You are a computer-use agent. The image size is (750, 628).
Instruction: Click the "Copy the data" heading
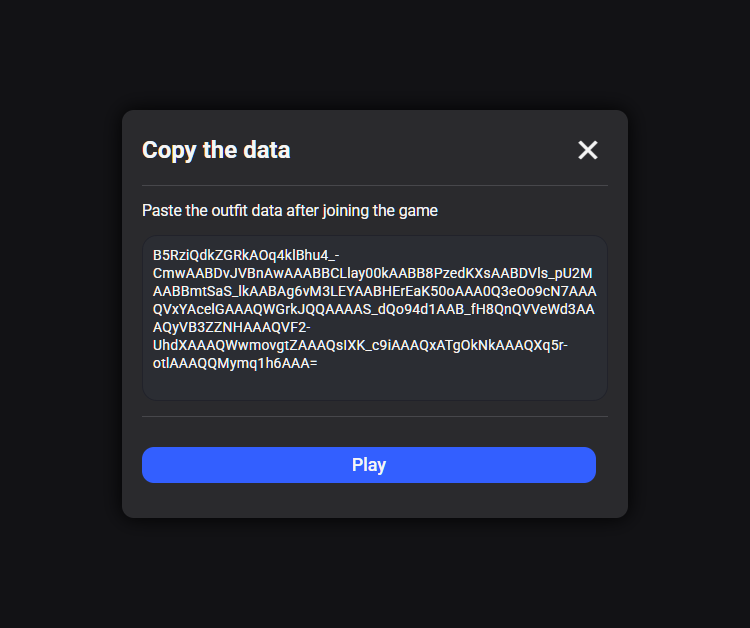(216, 150)
